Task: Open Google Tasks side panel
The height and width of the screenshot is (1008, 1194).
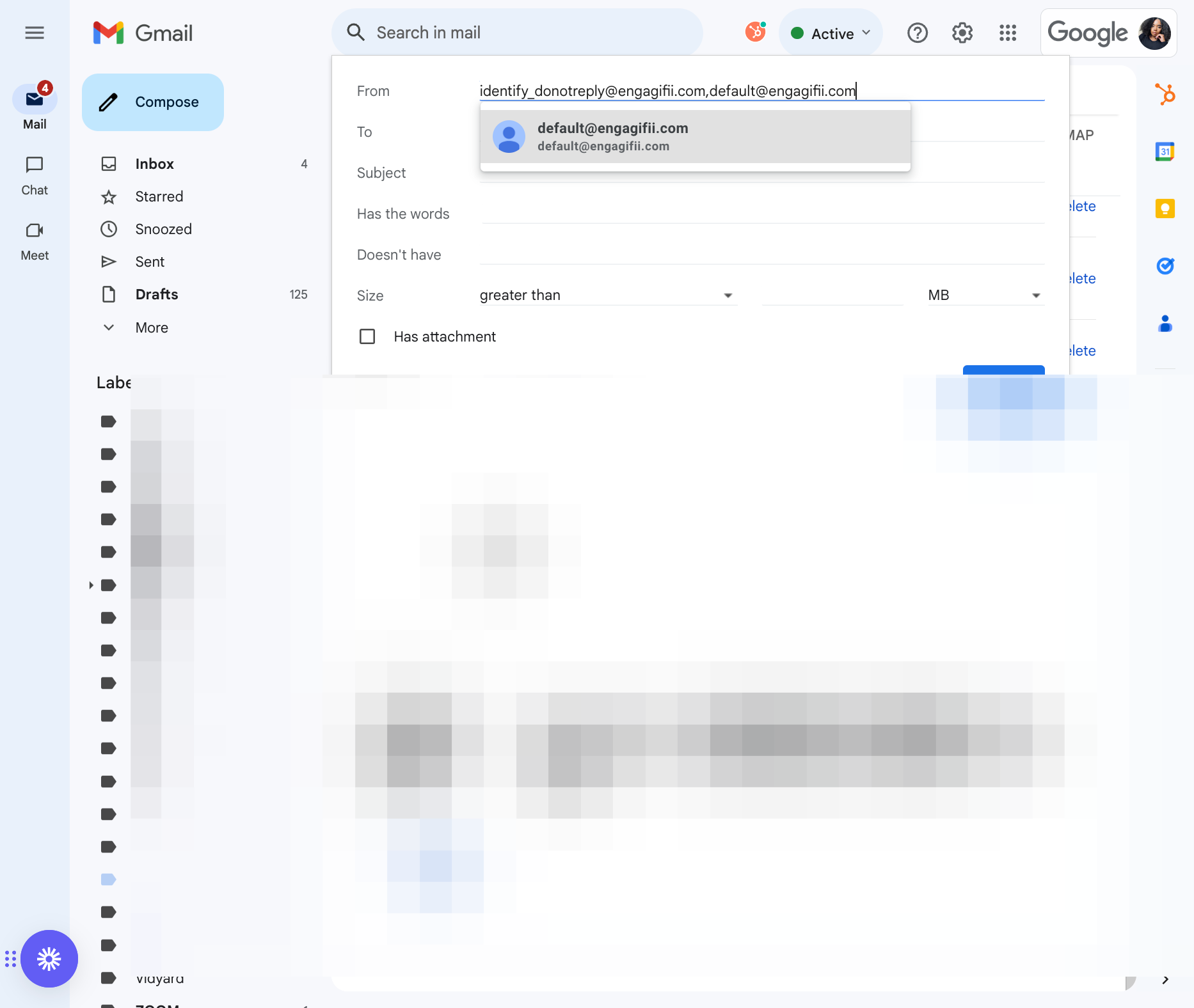Action: 1165,265
